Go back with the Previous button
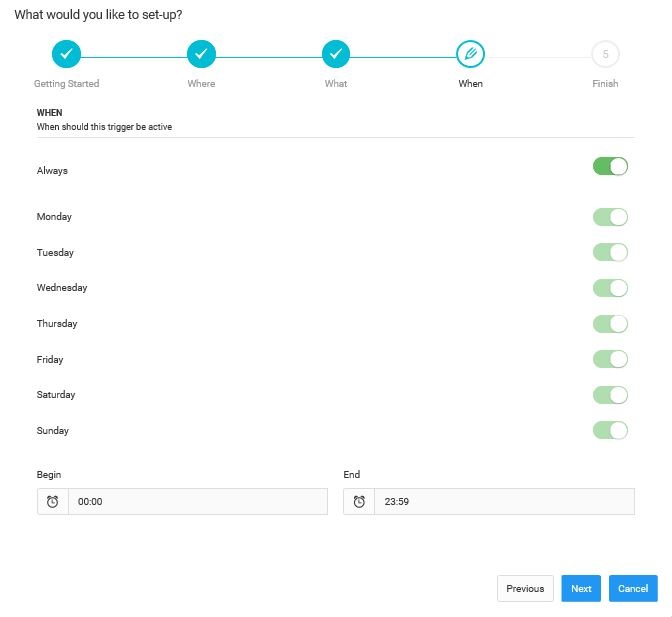The width and height of the screenshot is (672, 617). pyautogui.click(x=525, y=589)
